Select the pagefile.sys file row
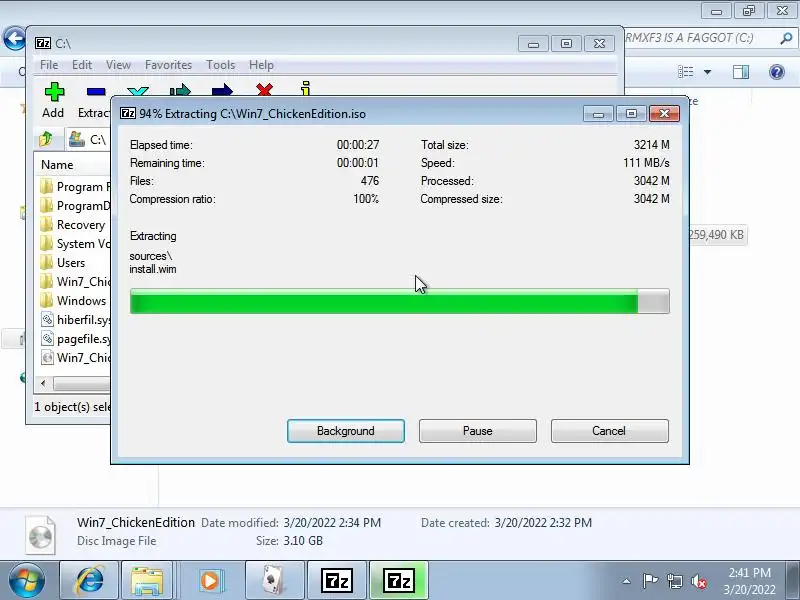Screen dimensions: 800x600 pyautogui.click(x=74, y=339)
